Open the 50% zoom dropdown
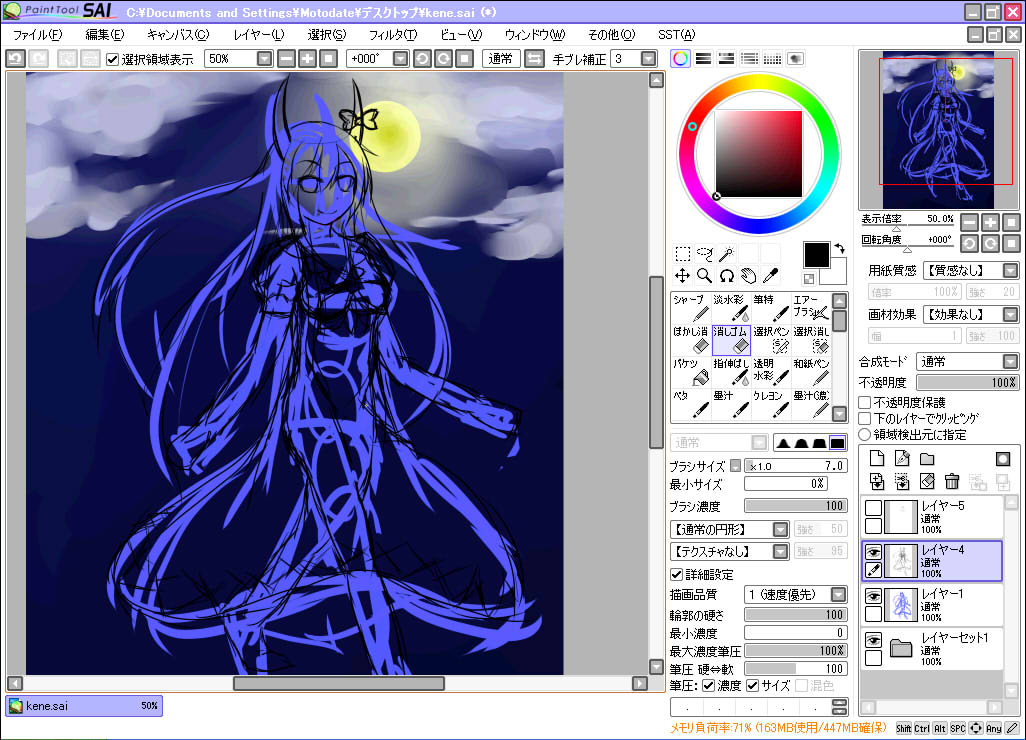 point(264,59)
